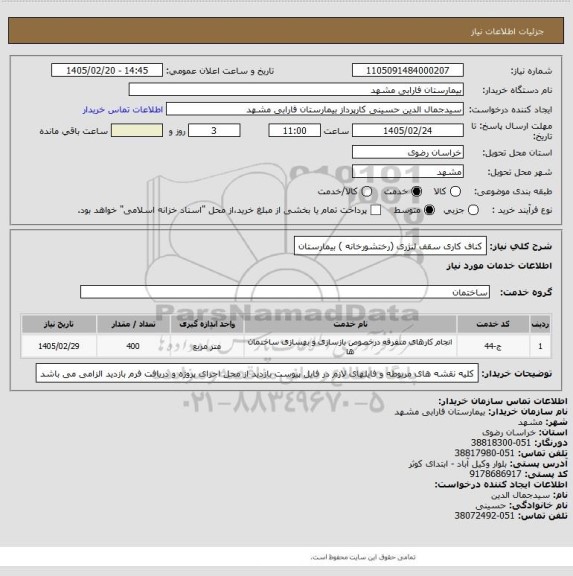
Task: Click the need number field 1105091484000207
Action: tap(408, 70)
